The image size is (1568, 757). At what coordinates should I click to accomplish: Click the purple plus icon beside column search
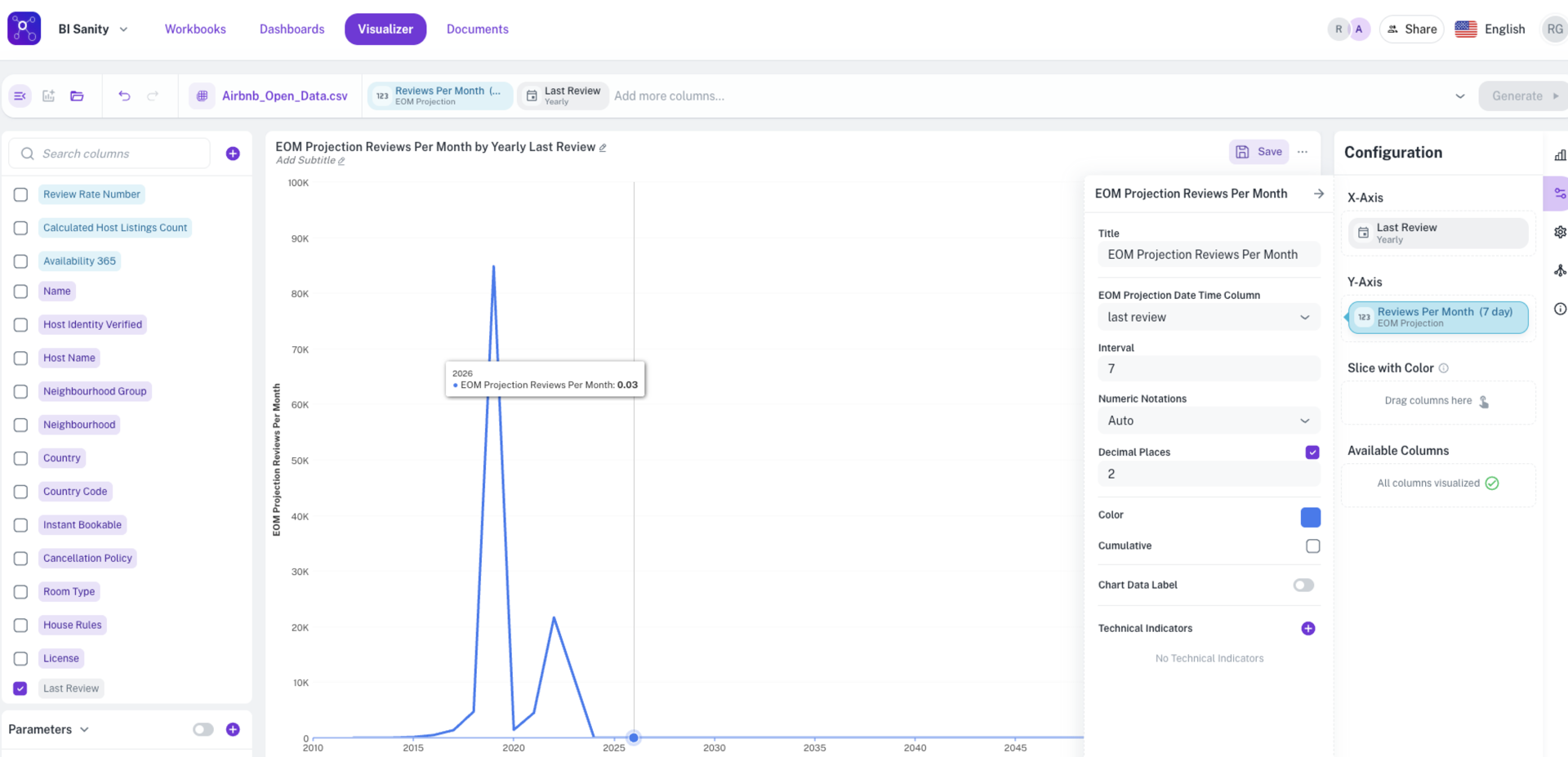[x=233, y=154]
